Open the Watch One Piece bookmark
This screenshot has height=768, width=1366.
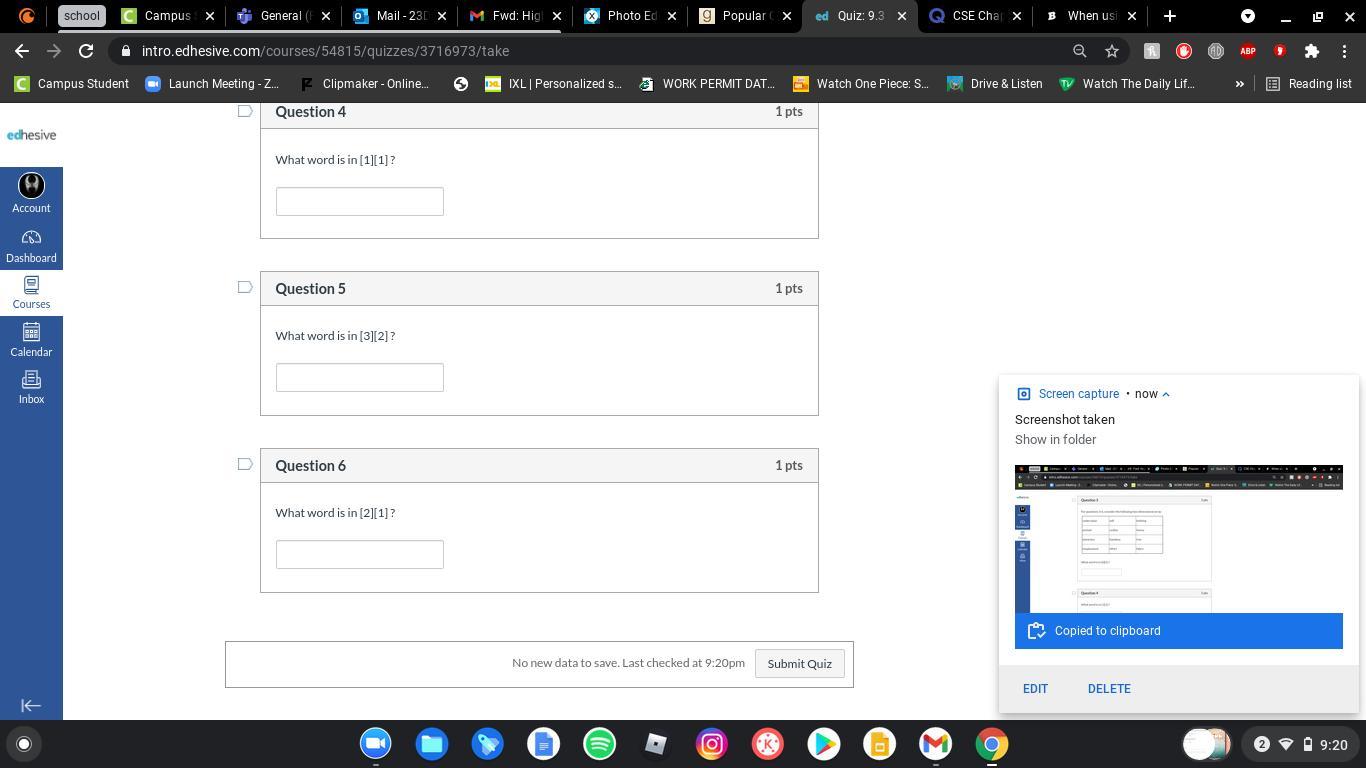coord(861,84)
